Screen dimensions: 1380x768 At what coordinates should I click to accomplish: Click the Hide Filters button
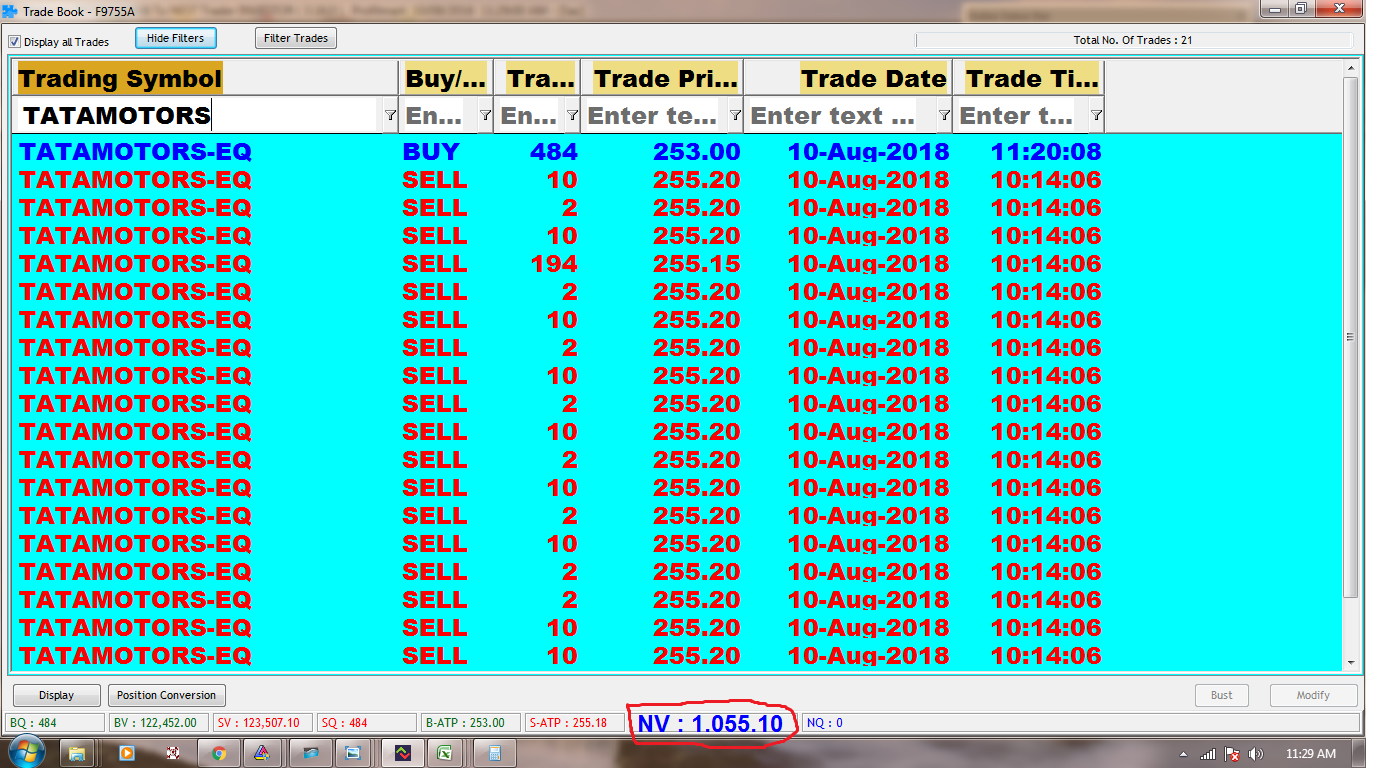pyautogui.click(x=175, y=38)
